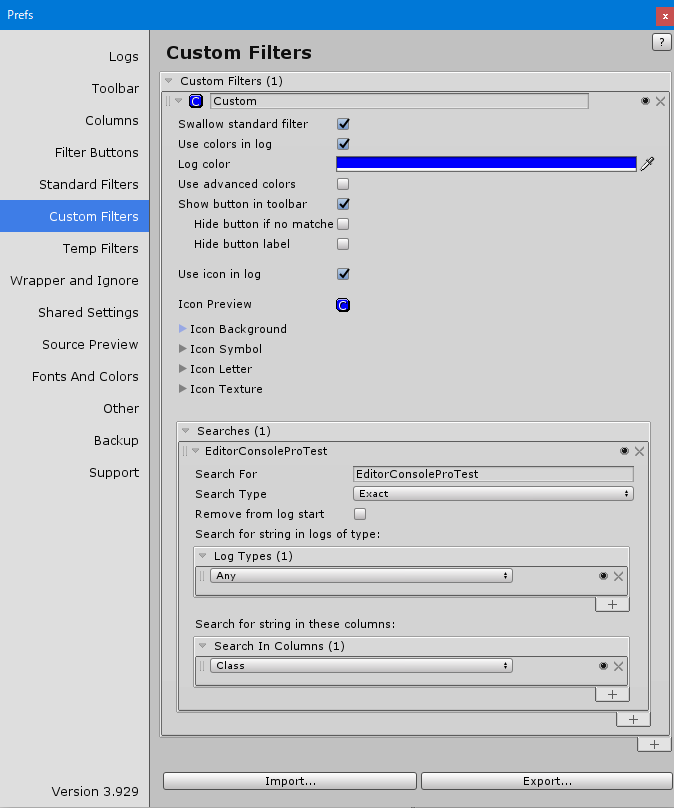Remove the Any log type row
674x808 pixels.
[x=618, y=576]
